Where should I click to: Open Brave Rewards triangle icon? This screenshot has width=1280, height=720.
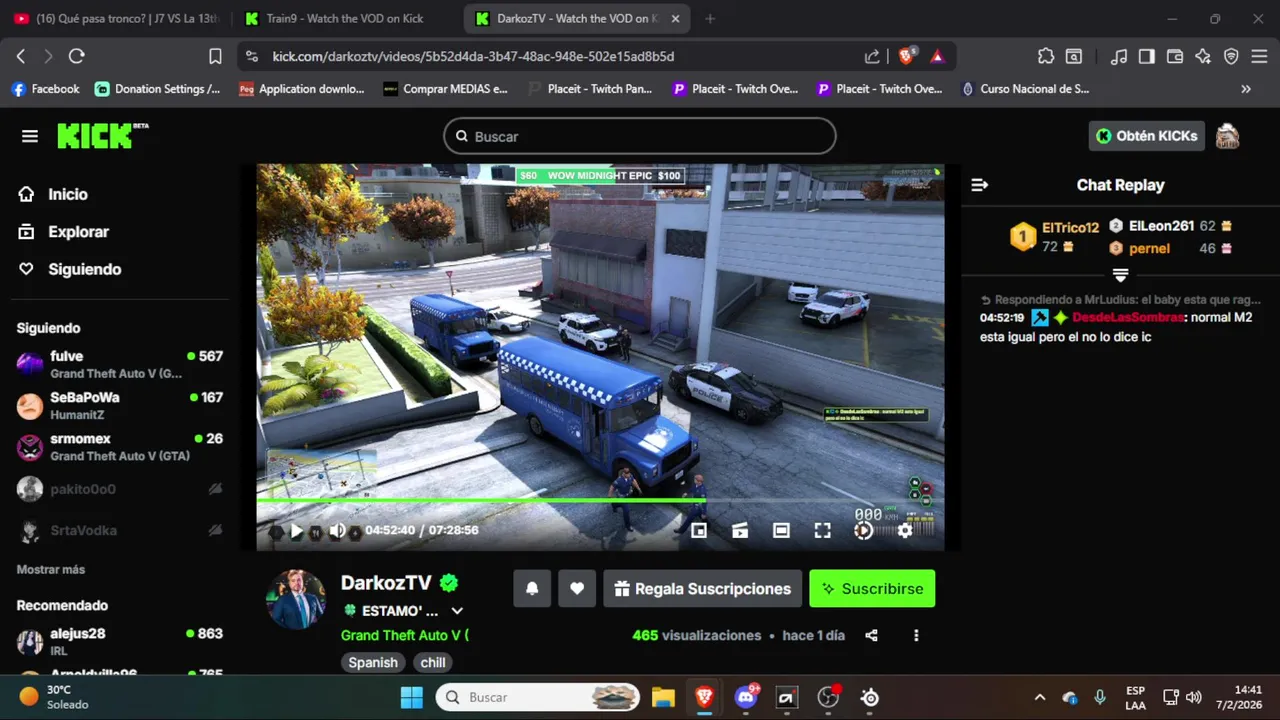937,57
